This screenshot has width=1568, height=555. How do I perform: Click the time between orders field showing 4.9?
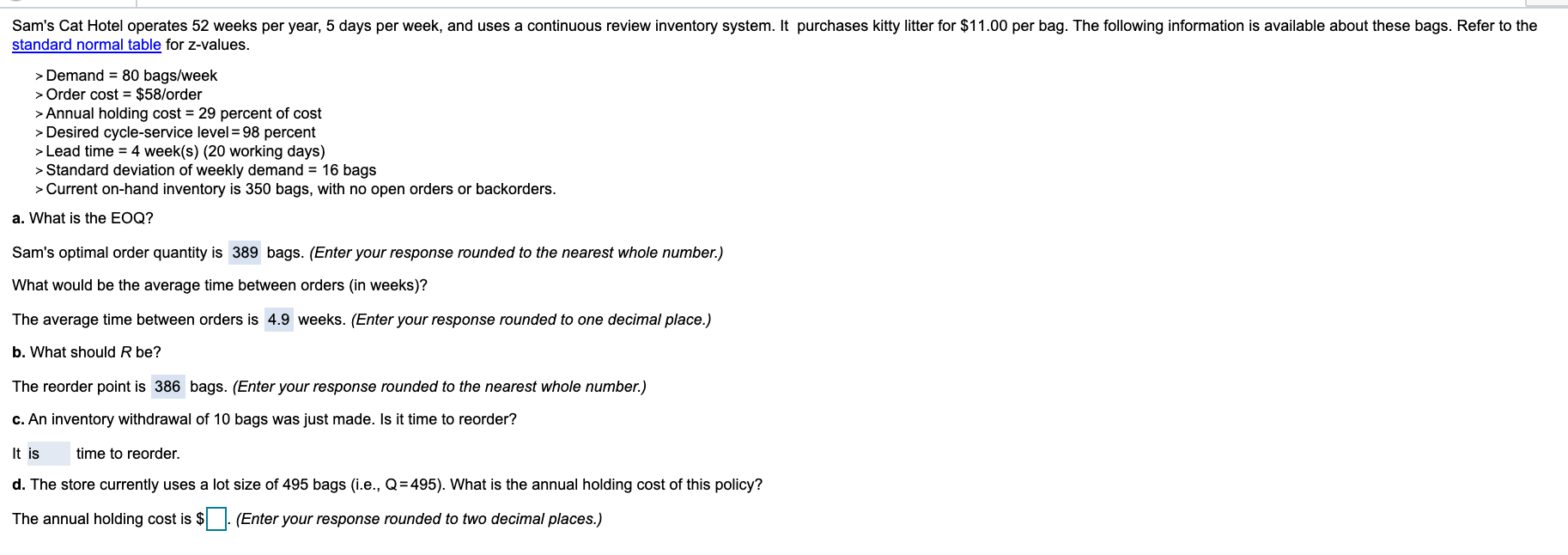(278, 319)
